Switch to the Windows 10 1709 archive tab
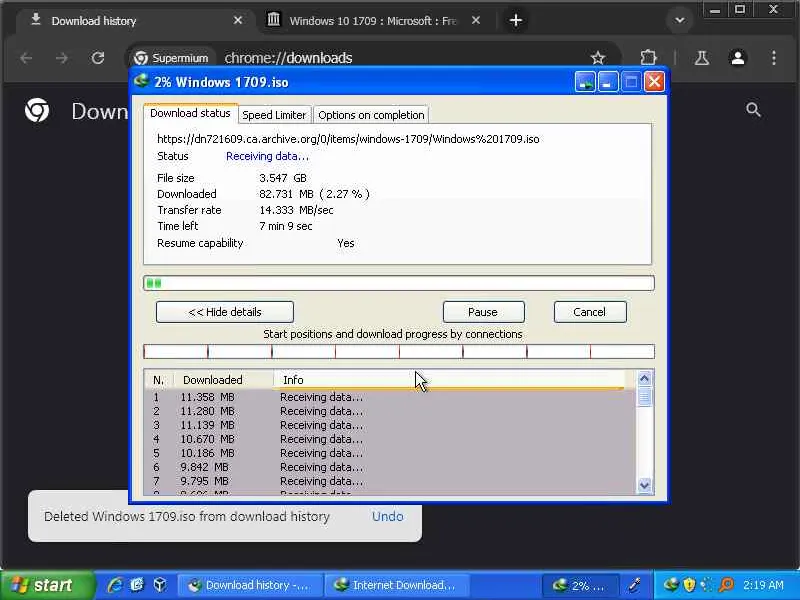Image resolution: width=800 pixels, height=600 pixels. pos(372,21)
